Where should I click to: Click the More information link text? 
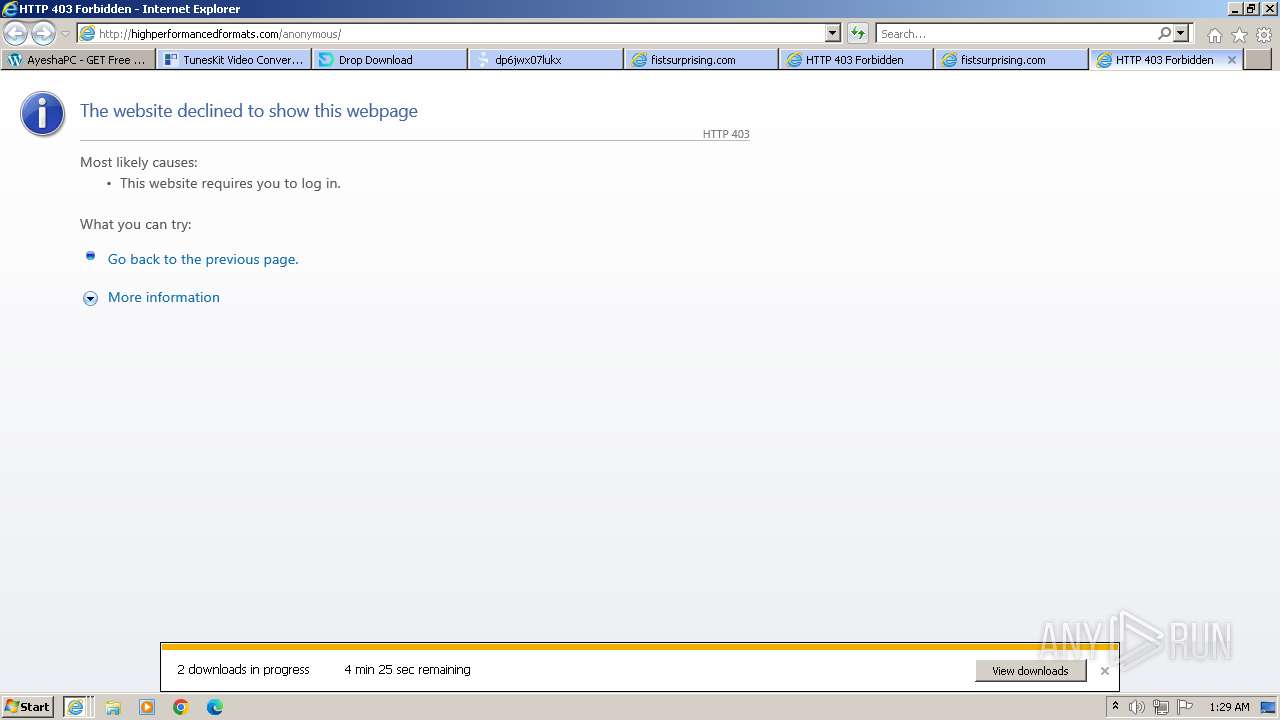(x=164, y=297)
